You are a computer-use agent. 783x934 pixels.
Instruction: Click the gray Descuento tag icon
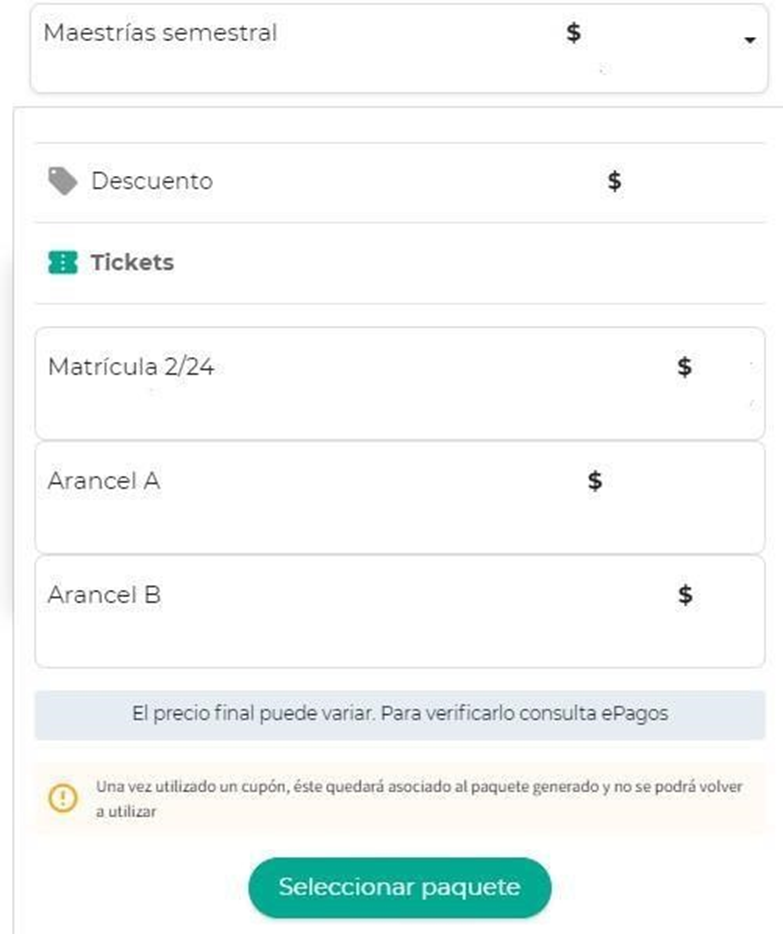click(x=62, y=181)
